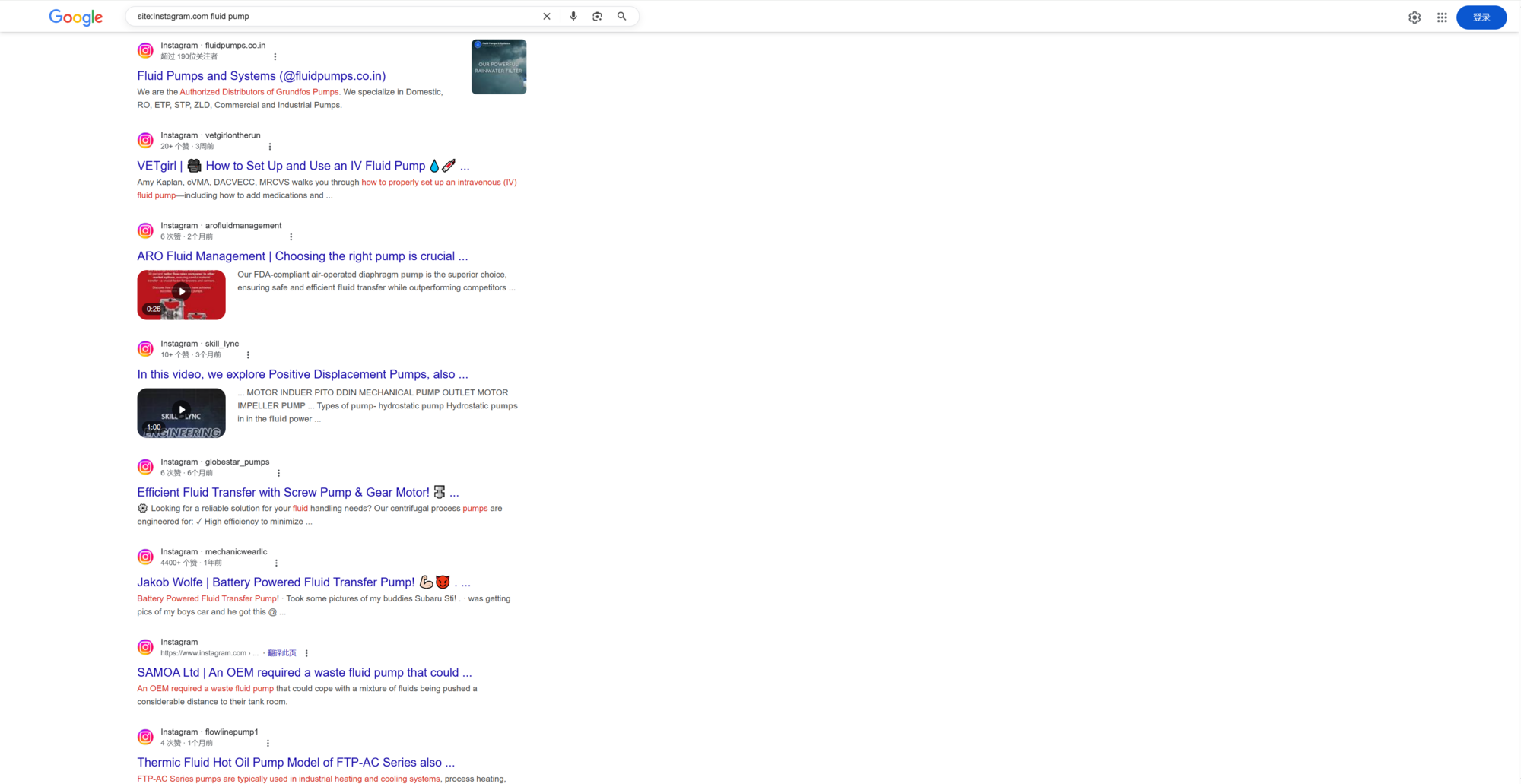This screenshot has height=784, width=1521.
Task: Click Instagram favicon for SAMOA Ltd result
Action: 145,647
